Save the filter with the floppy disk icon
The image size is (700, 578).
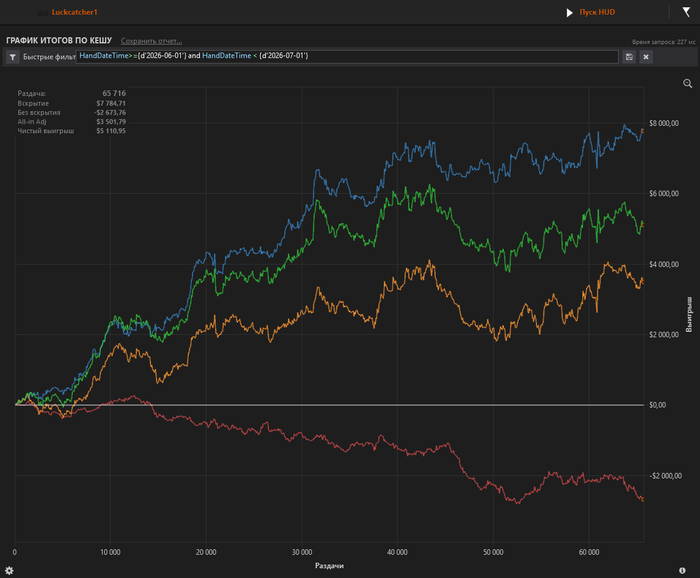(629, 57)
